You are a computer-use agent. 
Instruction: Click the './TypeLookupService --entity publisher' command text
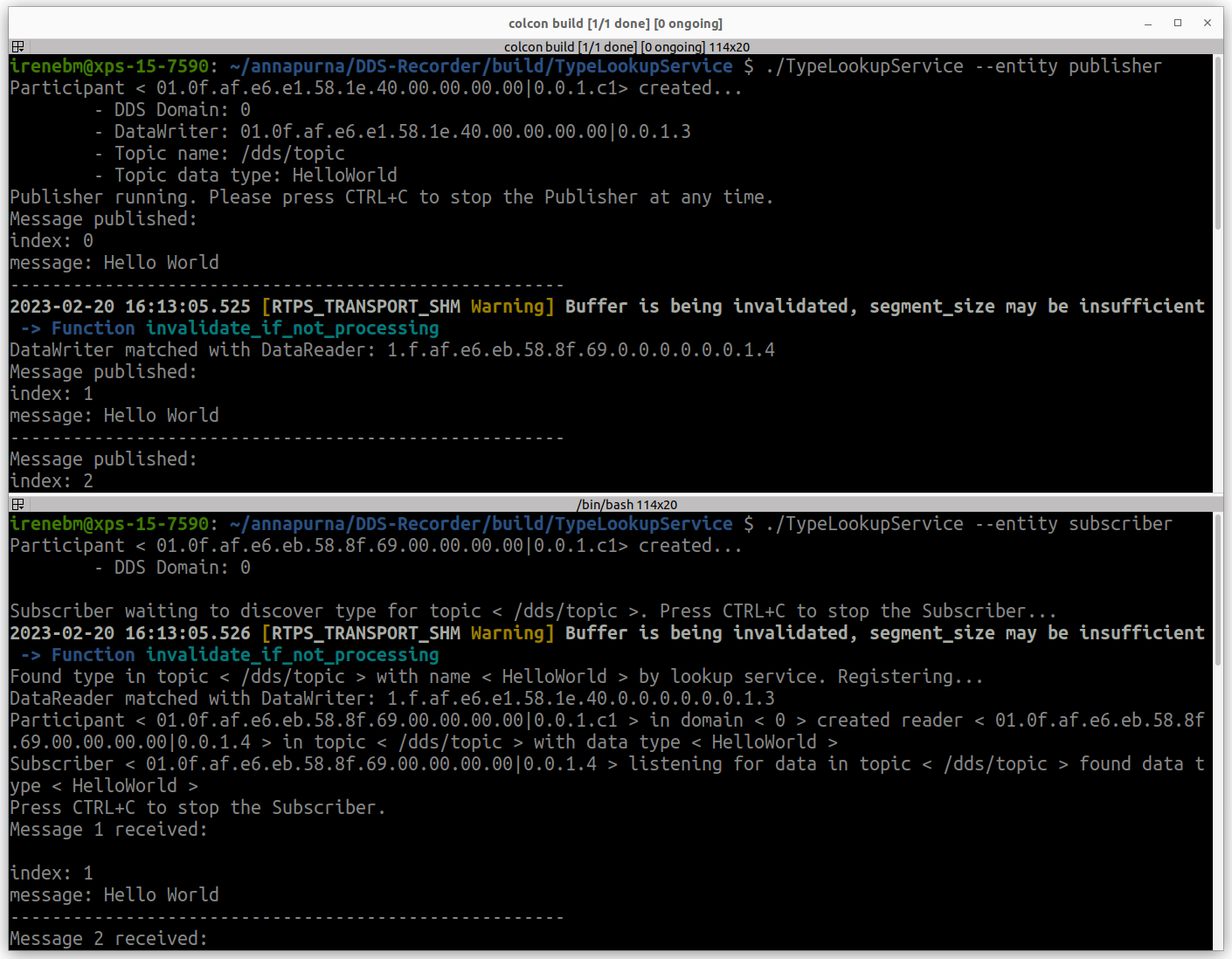pyautogui.click(x=964, y=66)
